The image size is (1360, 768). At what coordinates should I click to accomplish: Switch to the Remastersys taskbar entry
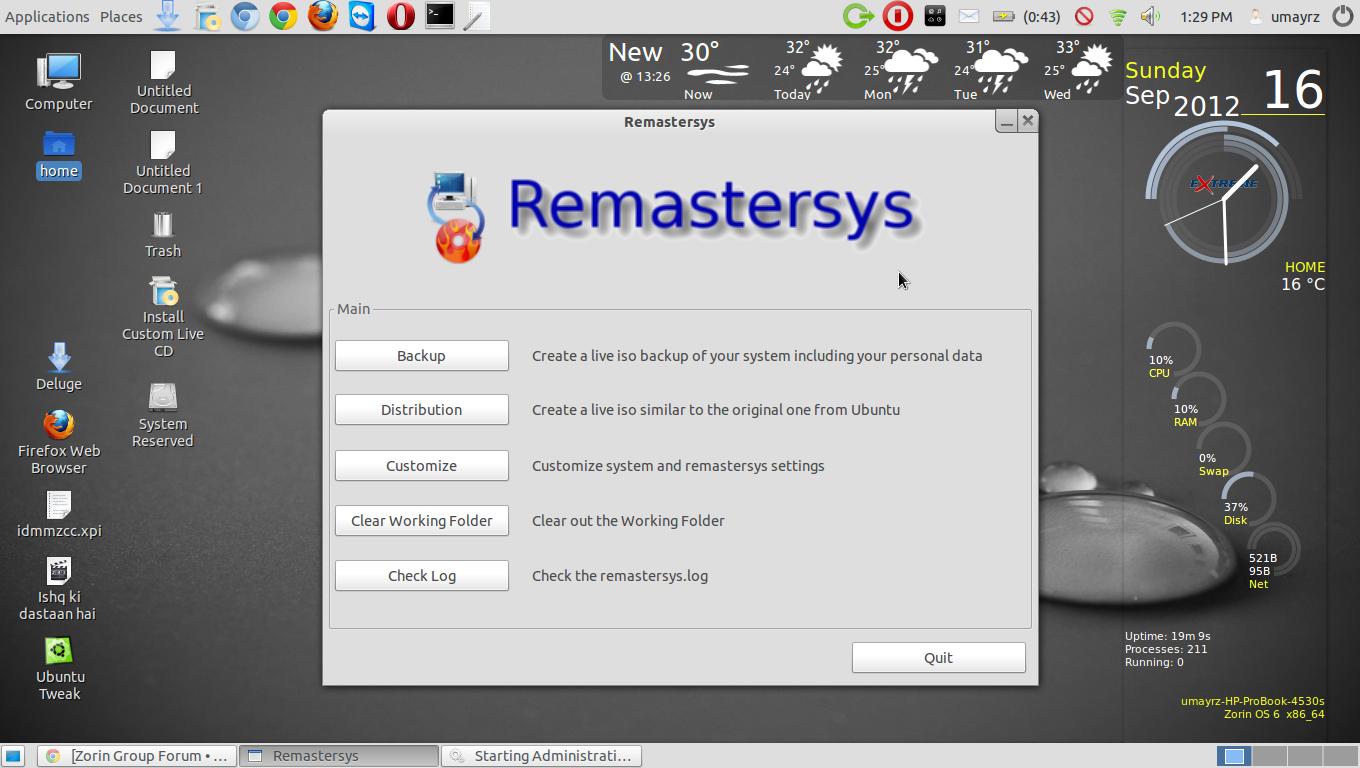339,756
